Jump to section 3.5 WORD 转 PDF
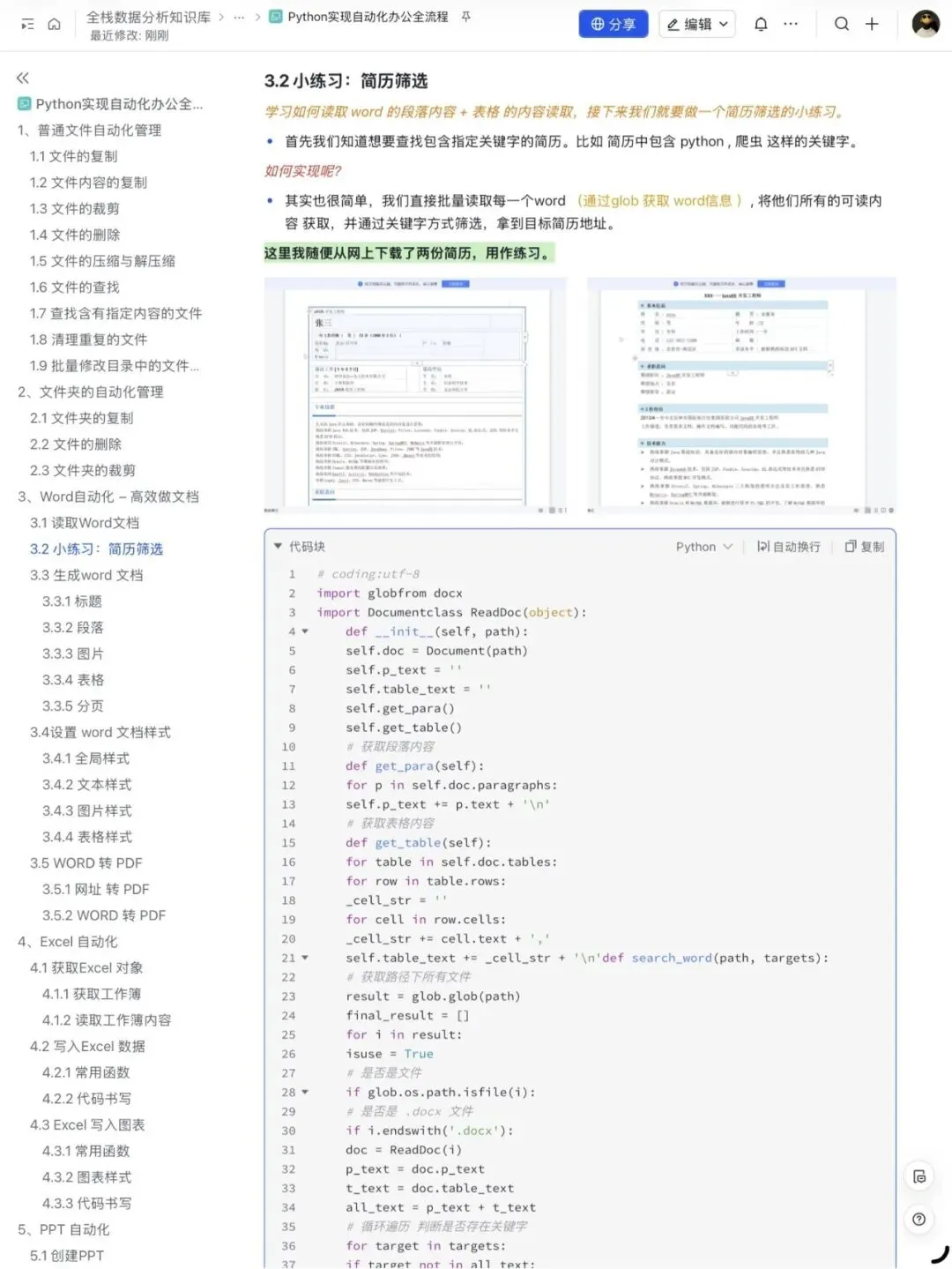952x1269 pixels. 86,863
